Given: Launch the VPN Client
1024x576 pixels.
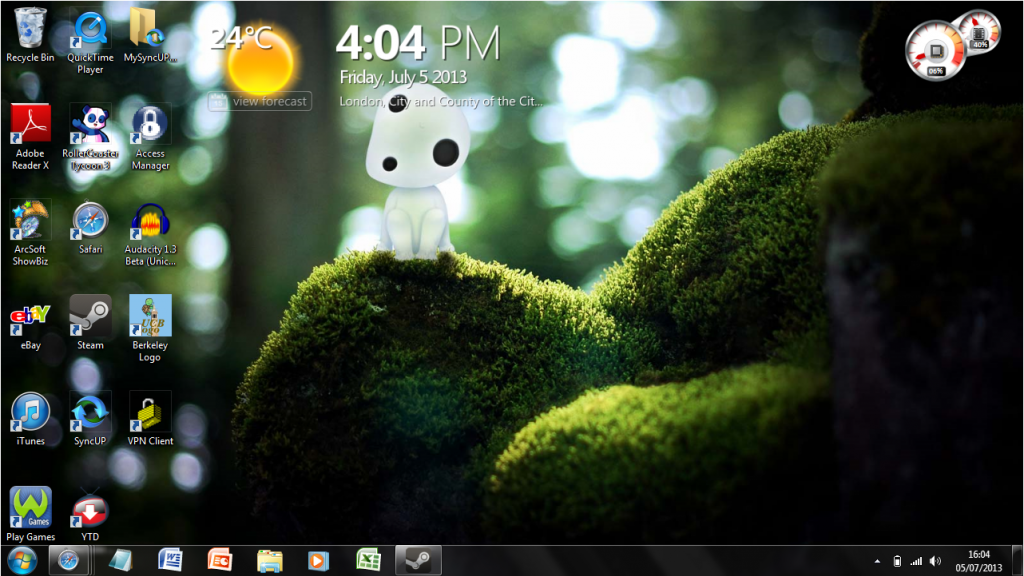Looking at the screenshot, I should [150, 410].
